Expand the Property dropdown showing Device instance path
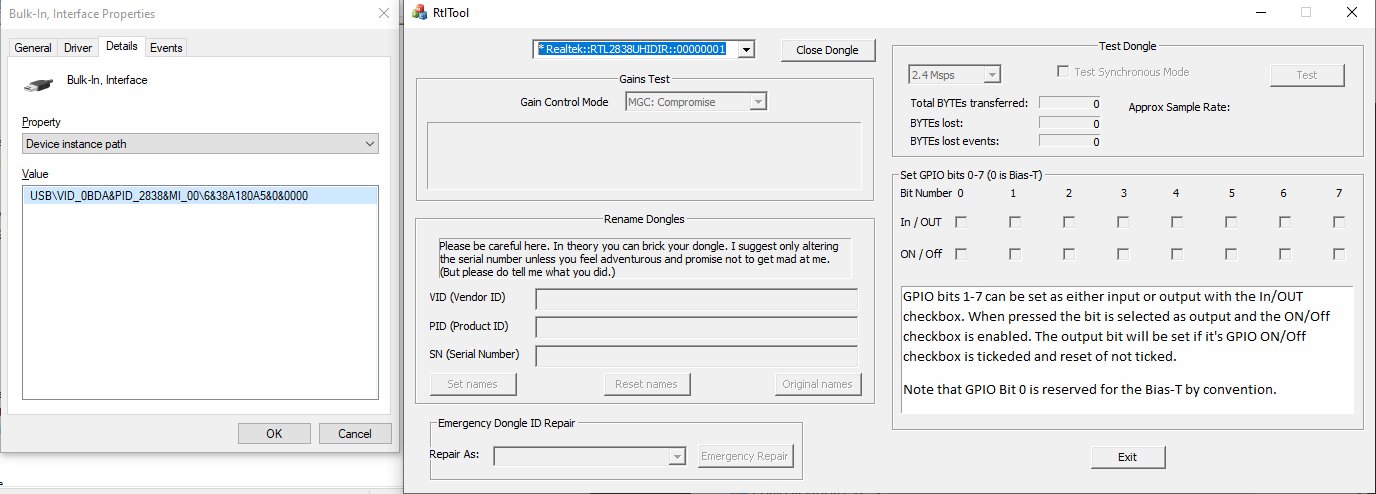Image resolution: width=1376 pixels, height=494 pixels. [x=200, y=144]
